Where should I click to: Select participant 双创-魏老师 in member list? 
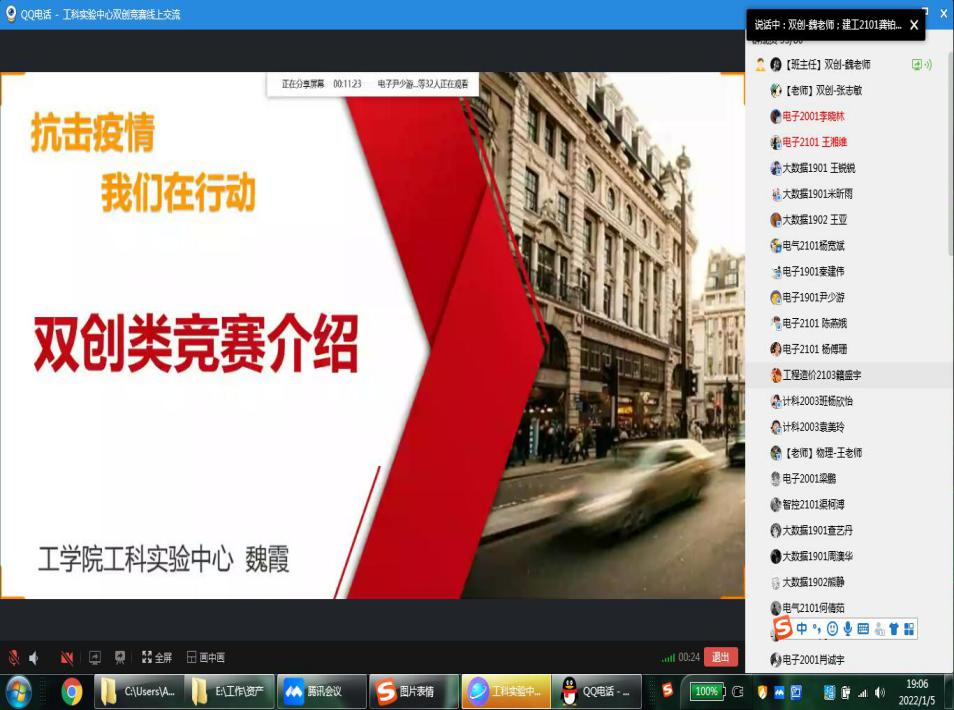coord(826,65)
